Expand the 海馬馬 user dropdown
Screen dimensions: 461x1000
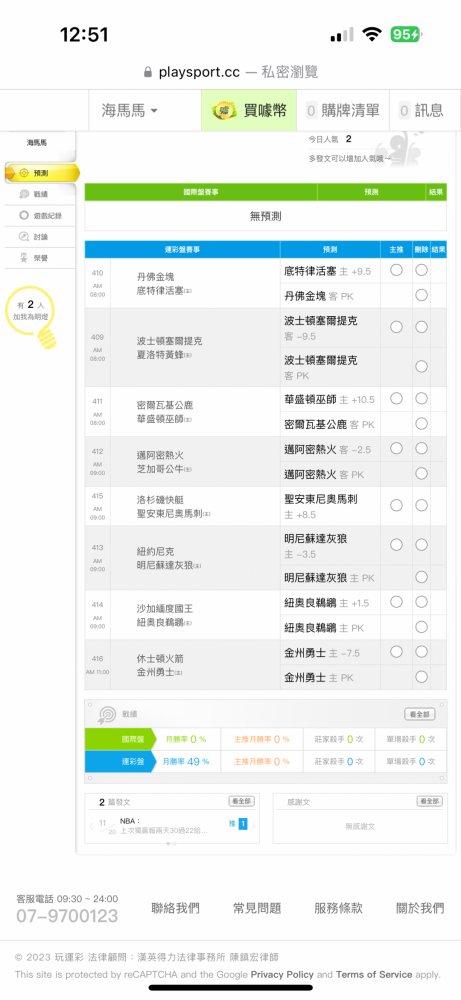[x=130, y=110]
